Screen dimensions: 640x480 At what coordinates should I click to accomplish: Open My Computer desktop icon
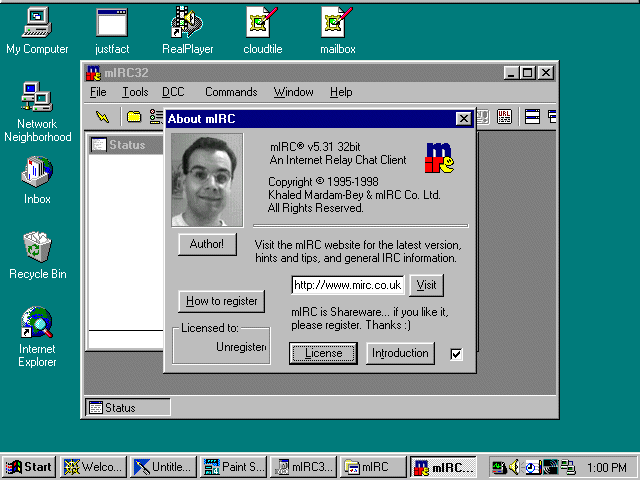click(x=37, y=31)
